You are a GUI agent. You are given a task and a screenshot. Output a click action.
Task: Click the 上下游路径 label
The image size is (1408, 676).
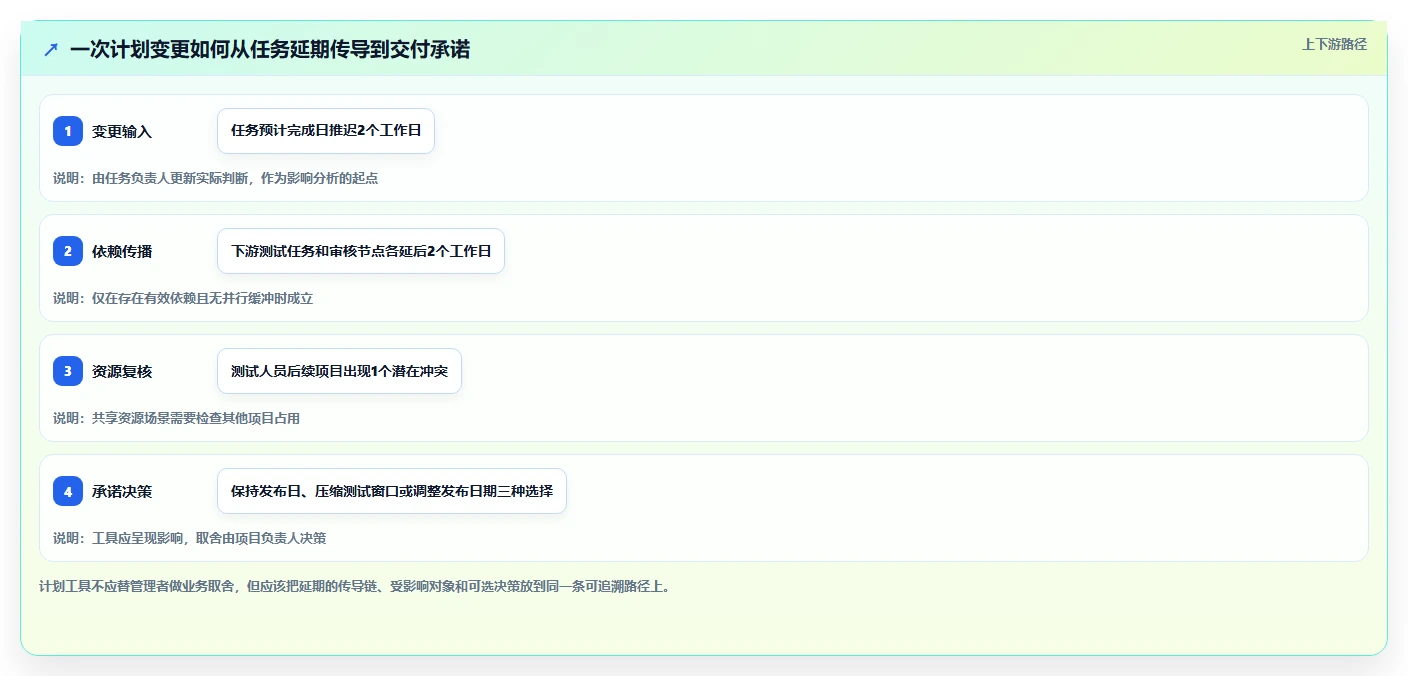click(1334, 44)
